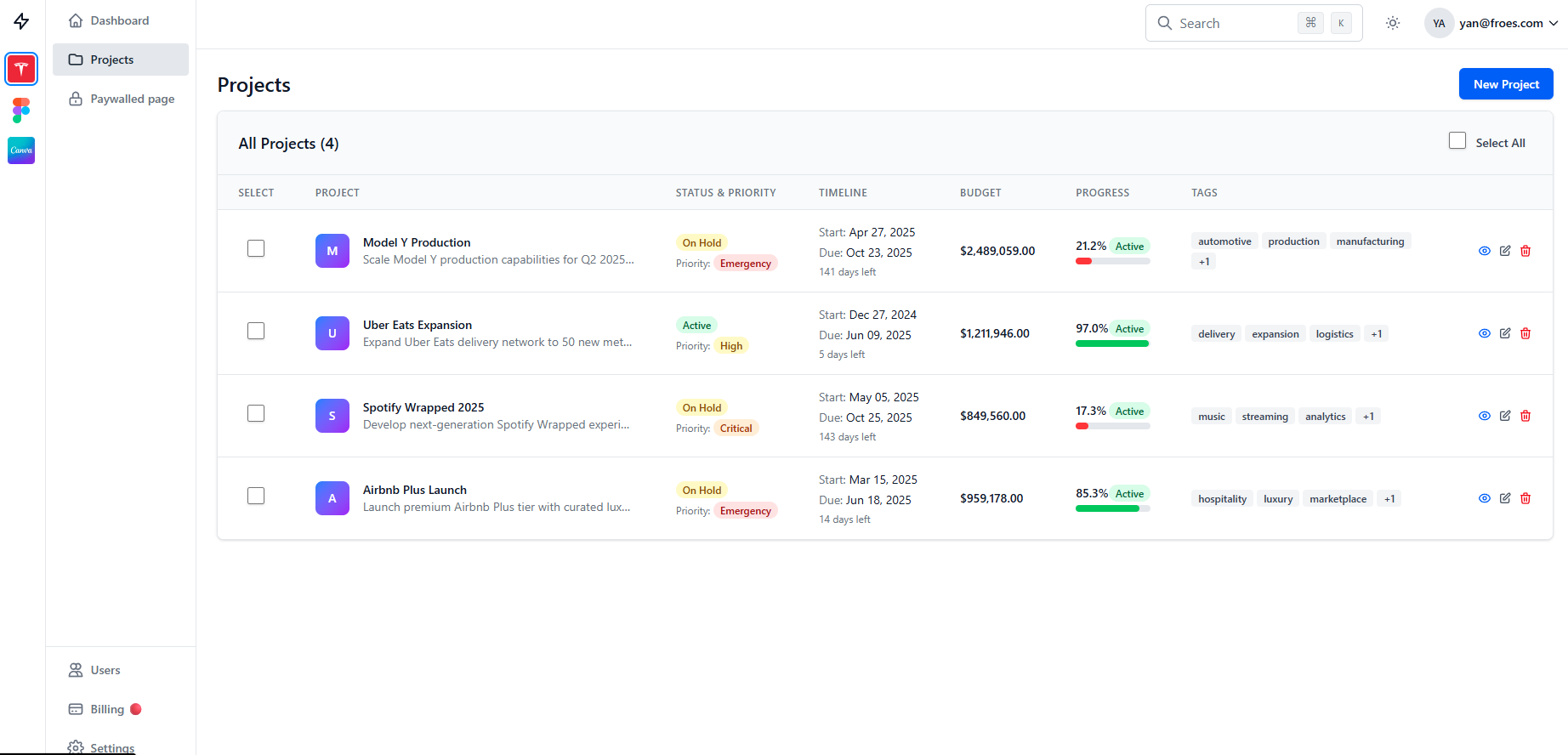This screenshot has width=1568, height=755.
Task: Open edit pencil for Spotify Wrapped 2025
Action: pyautogui.click(x=1504, y=416)
